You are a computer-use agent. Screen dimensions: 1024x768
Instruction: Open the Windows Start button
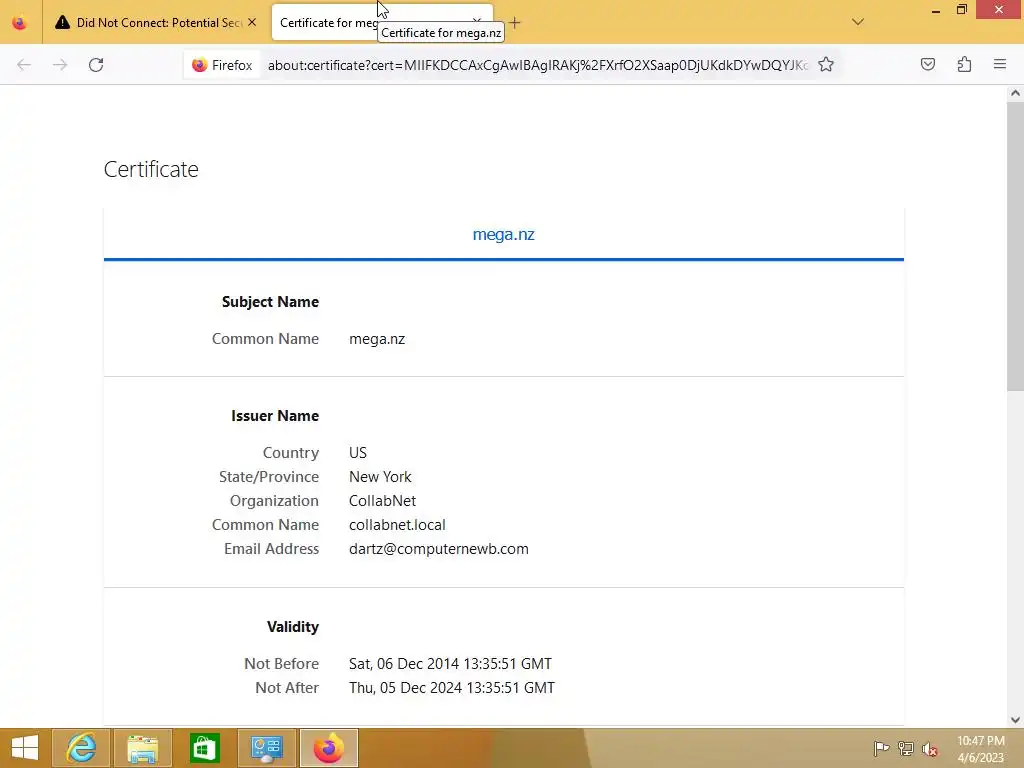(25, 748)
